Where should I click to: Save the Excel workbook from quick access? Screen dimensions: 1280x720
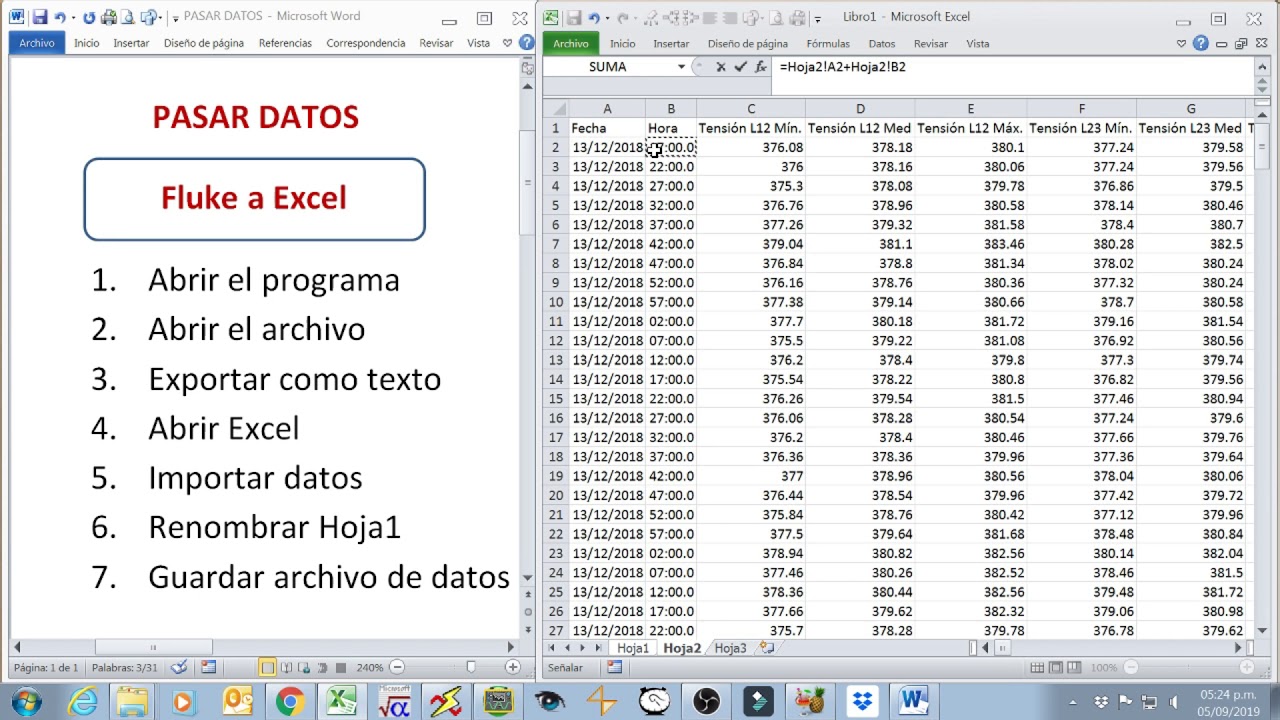point(574,17)
